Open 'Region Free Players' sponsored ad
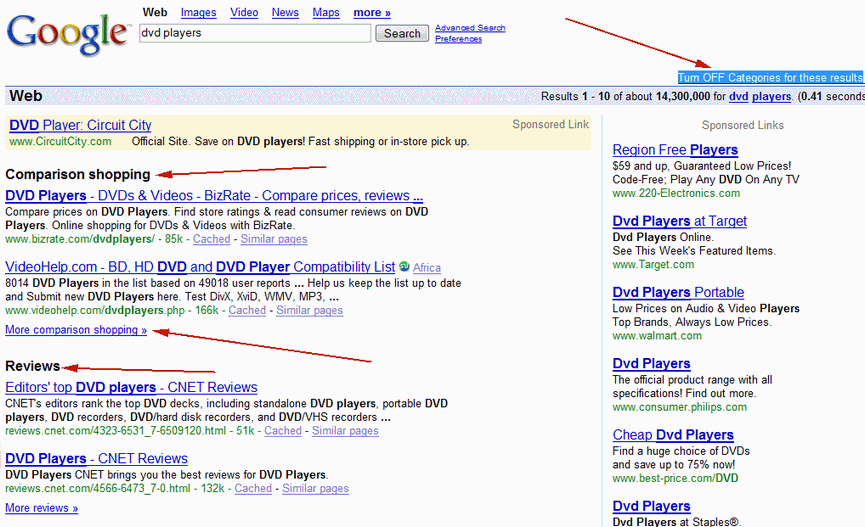The width and height of the screenshot is (865, 527). tap(675, 150)
